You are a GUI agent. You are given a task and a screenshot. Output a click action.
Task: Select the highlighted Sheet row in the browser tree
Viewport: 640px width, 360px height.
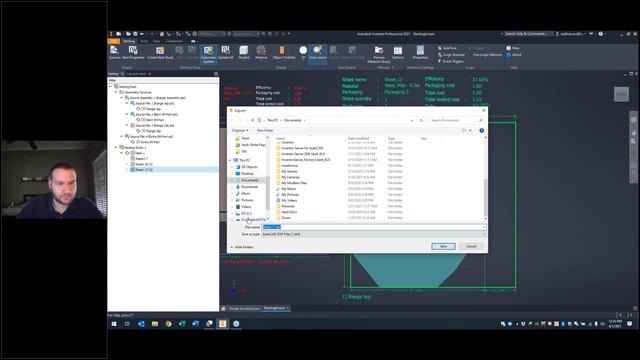click(x=174, y=169)
